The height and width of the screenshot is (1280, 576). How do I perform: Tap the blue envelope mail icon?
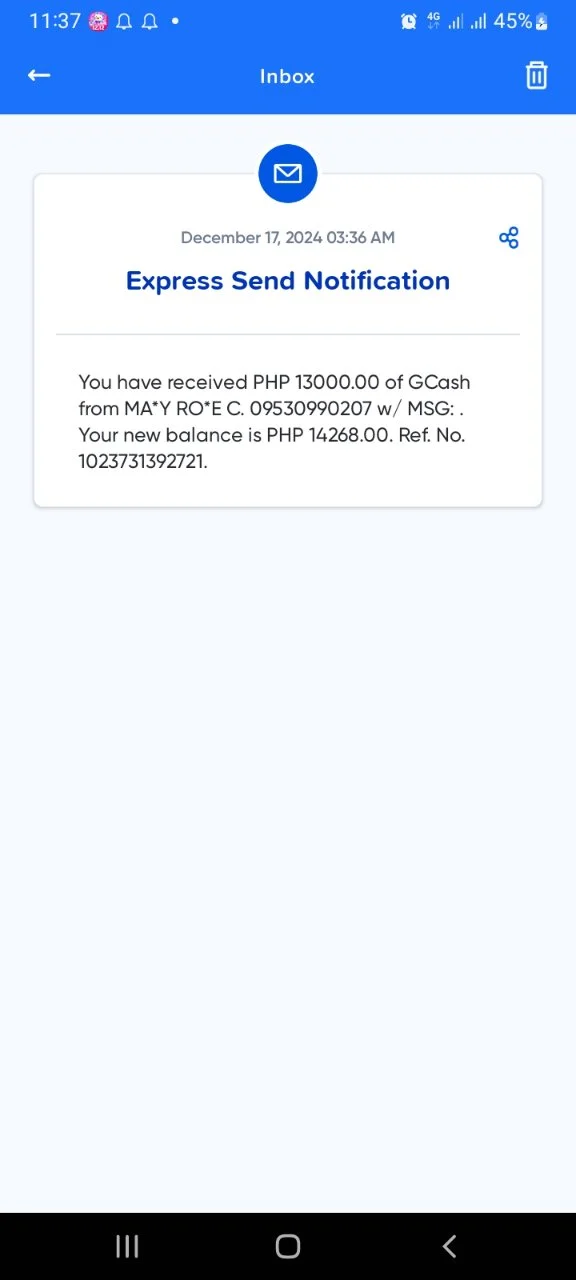pos(288,174)
